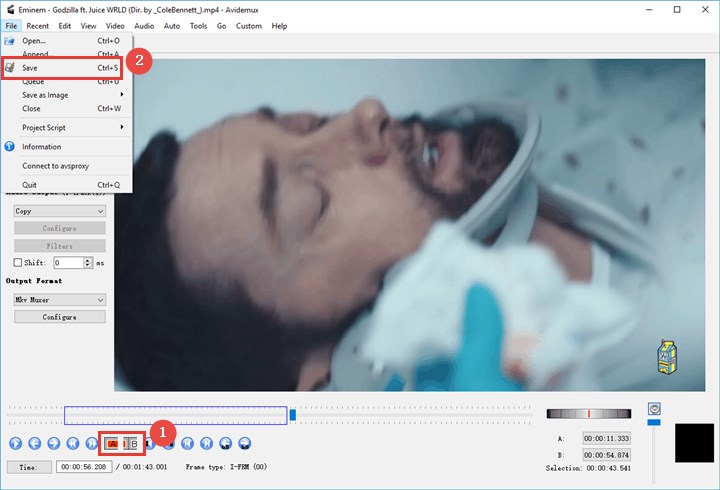Go to the previous frame
Screen dimensions: 720x490
click(x=34, y=443)
